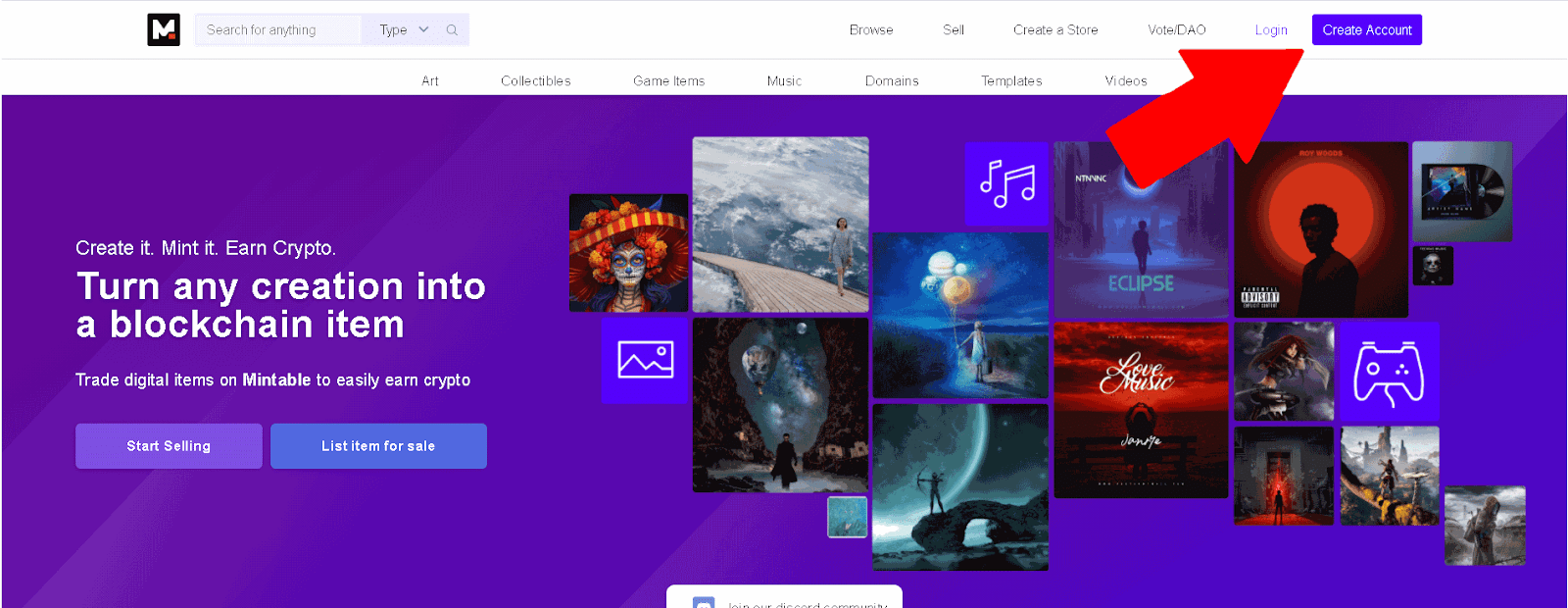Open the Sell menu item
Screen dimensions: 1568x608
click(x=954, y=29)
